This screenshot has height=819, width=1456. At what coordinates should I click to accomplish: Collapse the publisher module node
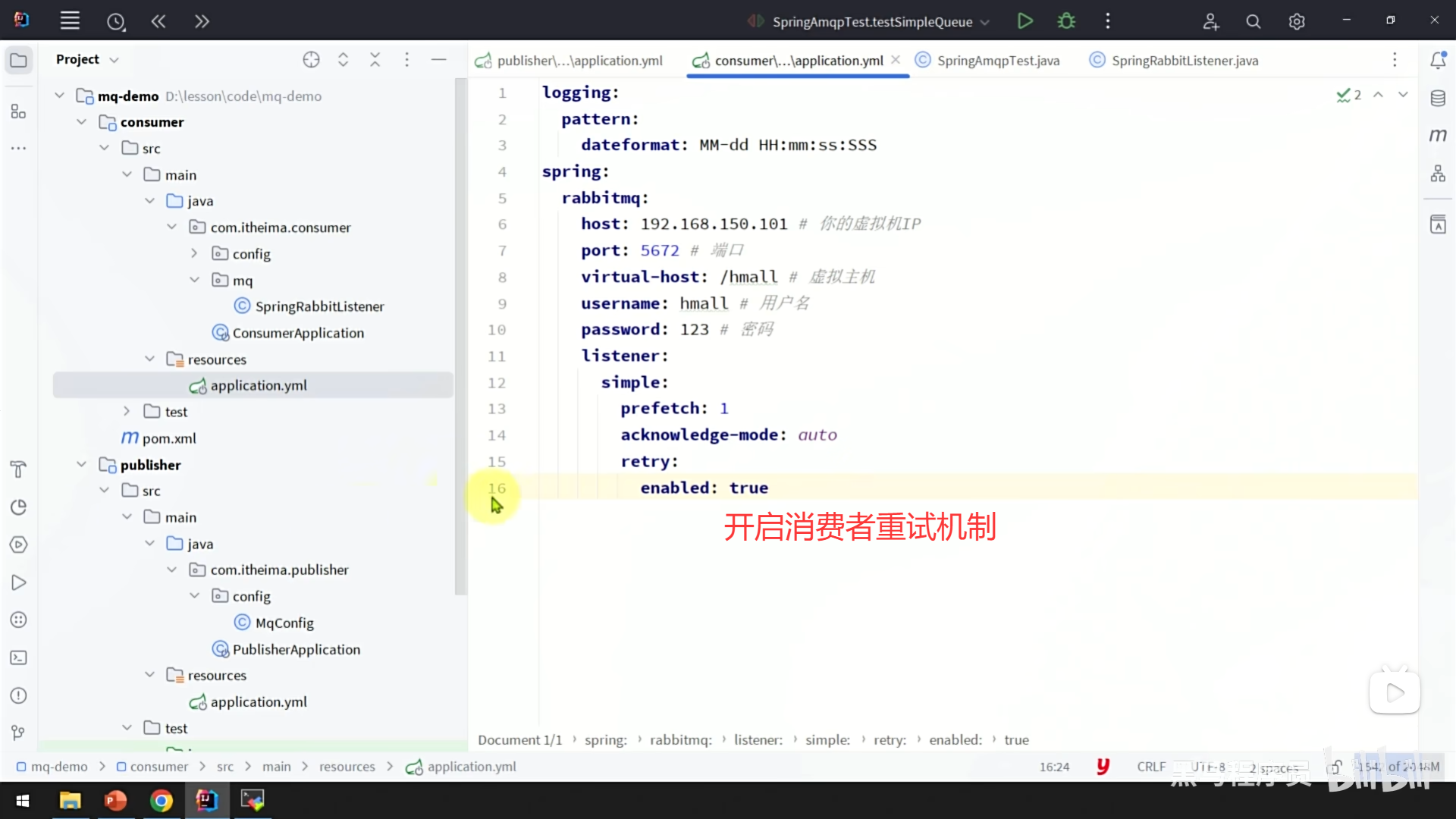82,465
